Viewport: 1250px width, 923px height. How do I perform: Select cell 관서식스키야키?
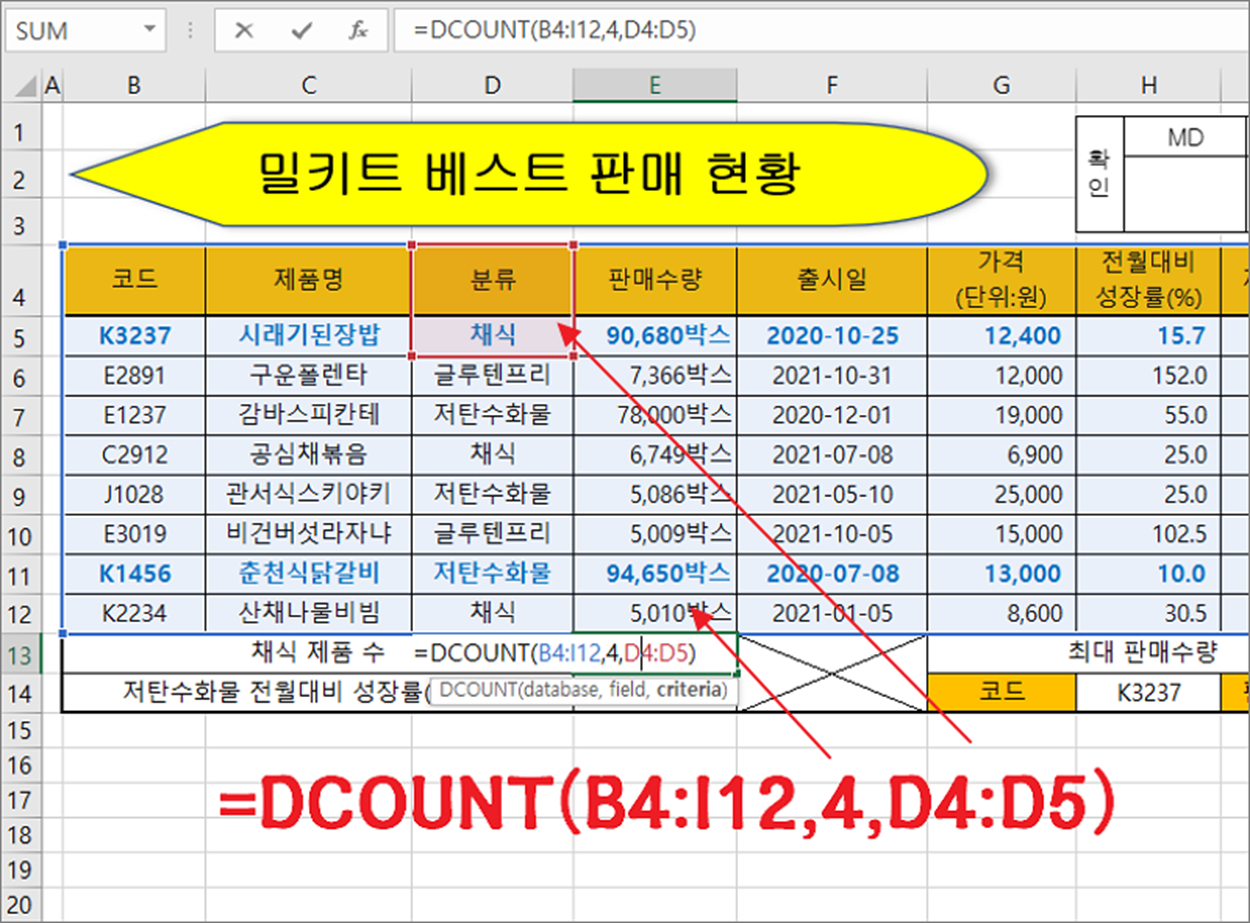point(308,494)
